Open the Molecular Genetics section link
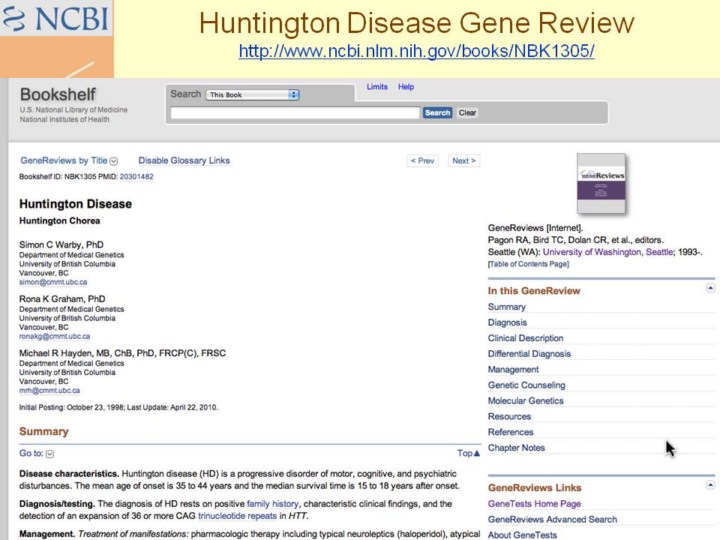The image size is (720, 540). [x=525, y=401]
